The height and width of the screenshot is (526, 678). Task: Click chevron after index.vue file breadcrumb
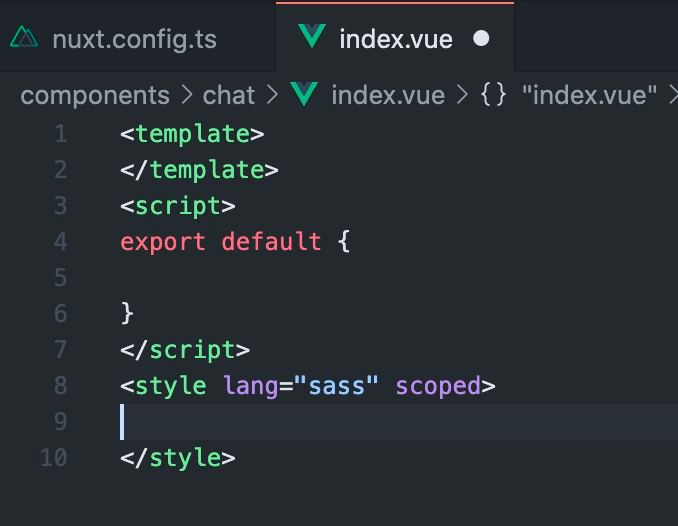coord(462,95)
